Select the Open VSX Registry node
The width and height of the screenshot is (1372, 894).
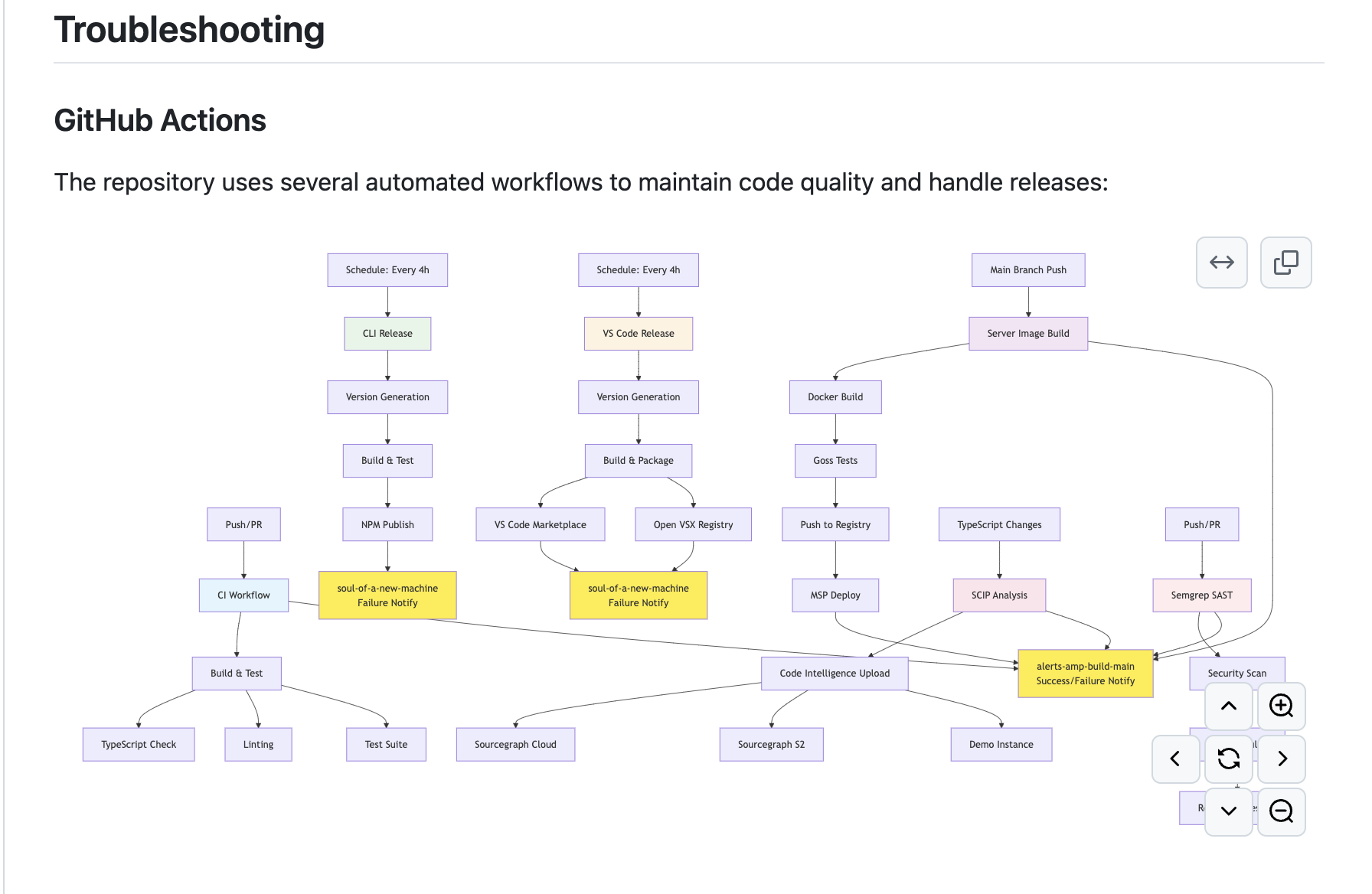[693, 525]
